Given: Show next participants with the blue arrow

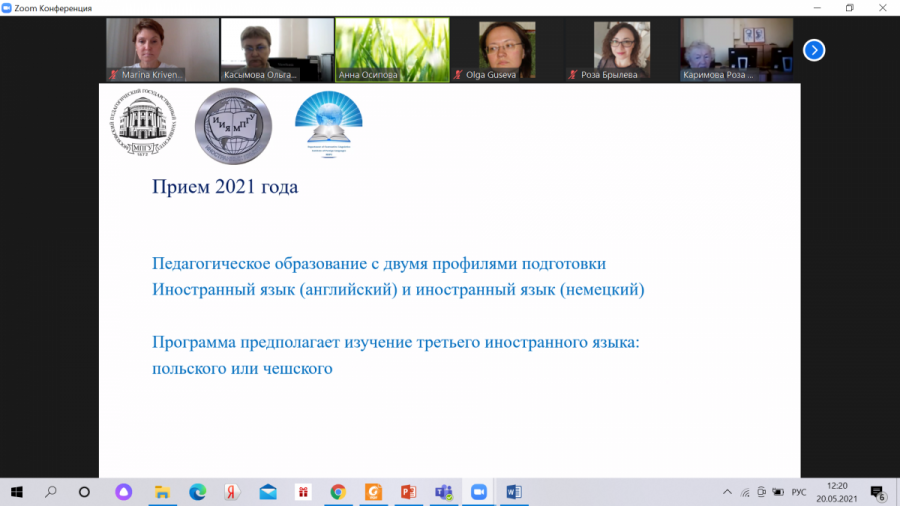Looking at the screenshot, I should pos(814,50).
